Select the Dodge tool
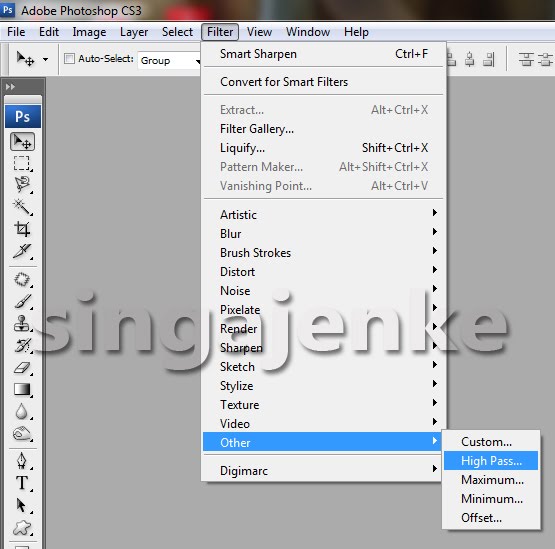The image size is (555, 549). 22,433
